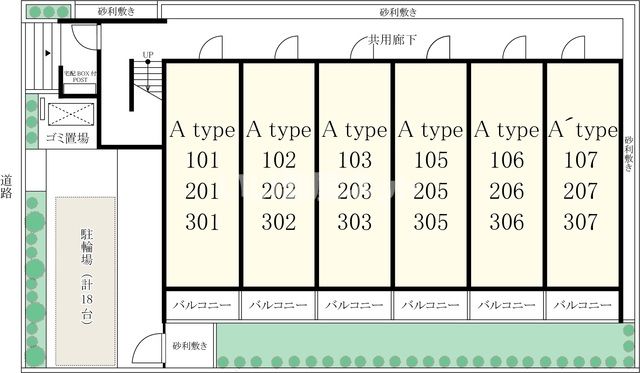640x373 pixels.
Task: Click the gate door arc beside bottom 砂利敷き
Action: coord(148,348)
